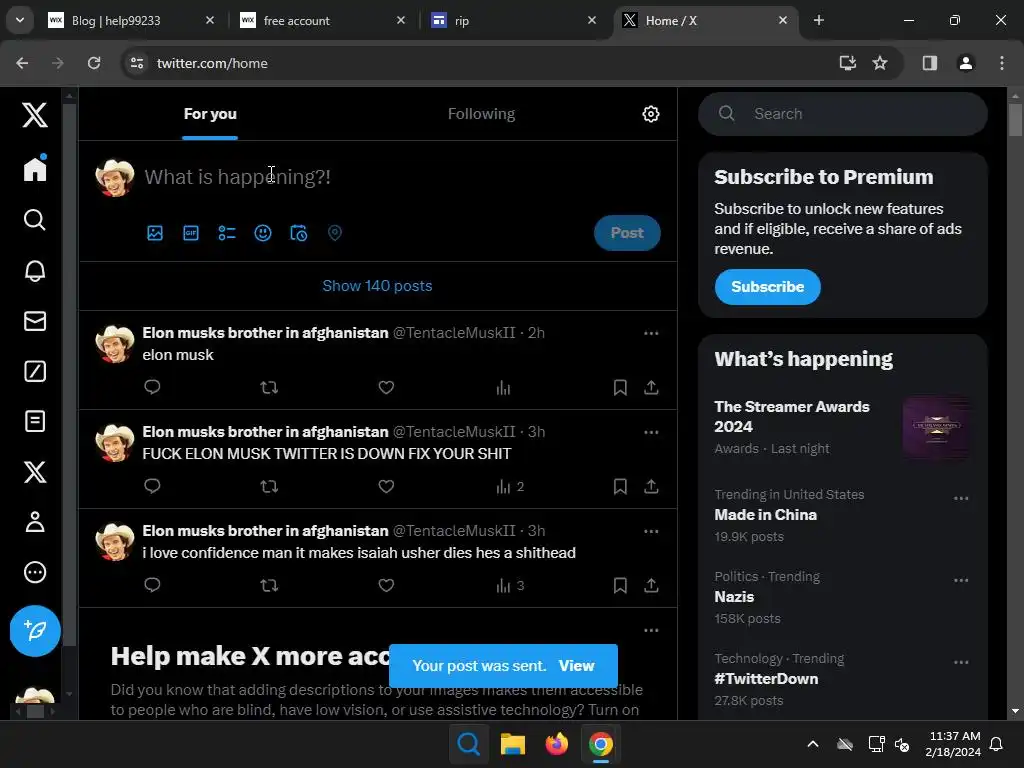The height and width of the screenshot is (768, 1024).
Task: Share the "TWITTER IS DOWN" post
Action: point(651,487)
